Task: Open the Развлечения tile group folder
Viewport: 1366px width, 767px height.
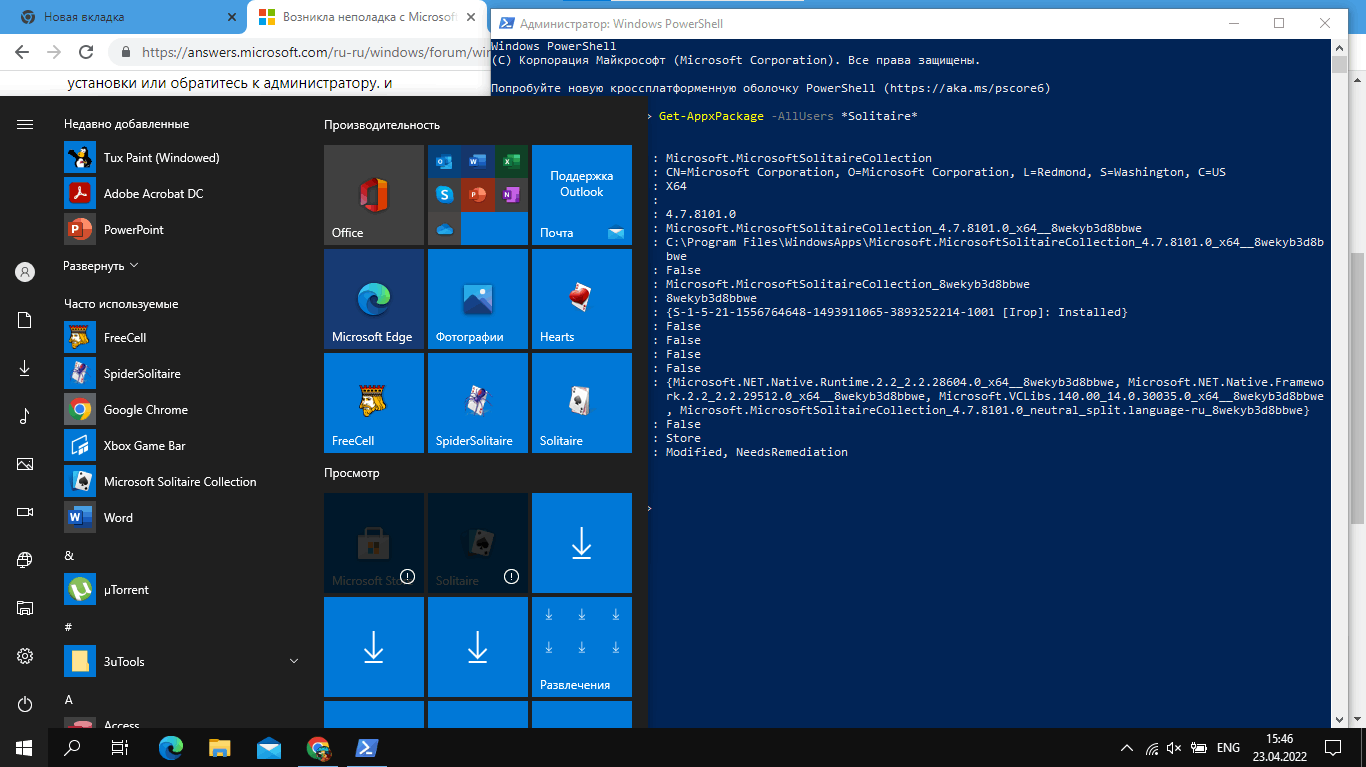Action: tap(582, 647)
